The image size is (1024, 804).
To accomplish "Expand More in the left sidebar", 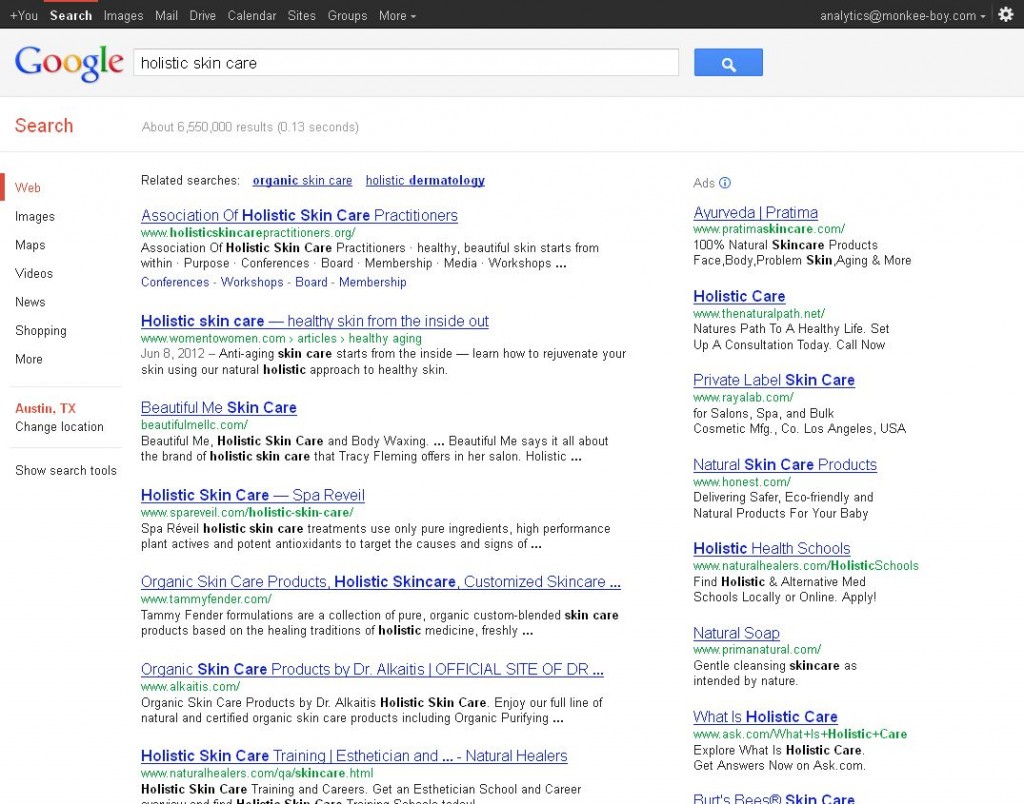I will (29, 359).
